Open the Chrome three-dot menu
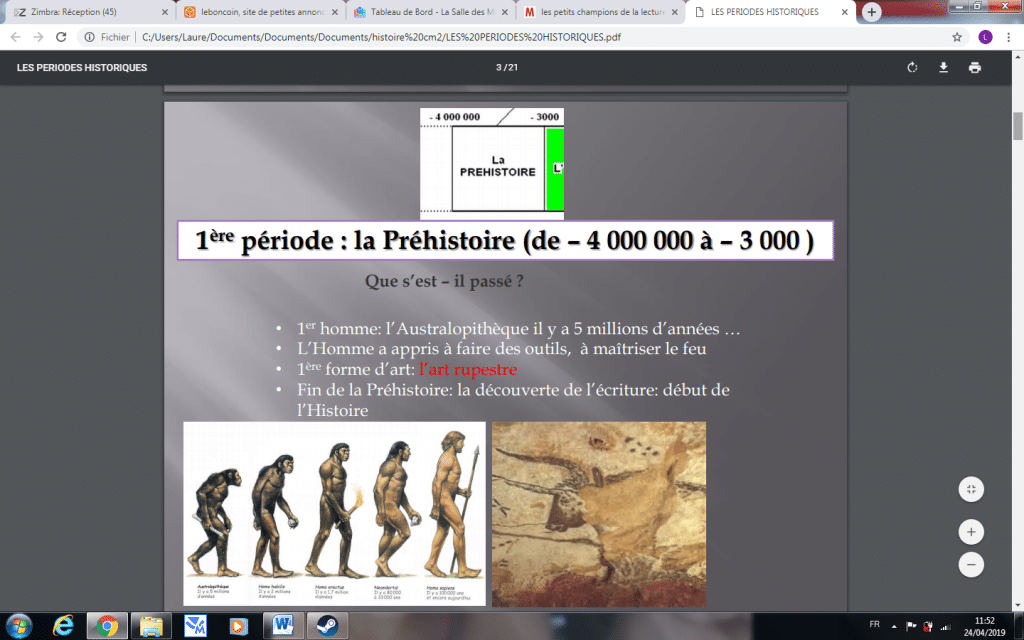 [x=1008, y=37]
